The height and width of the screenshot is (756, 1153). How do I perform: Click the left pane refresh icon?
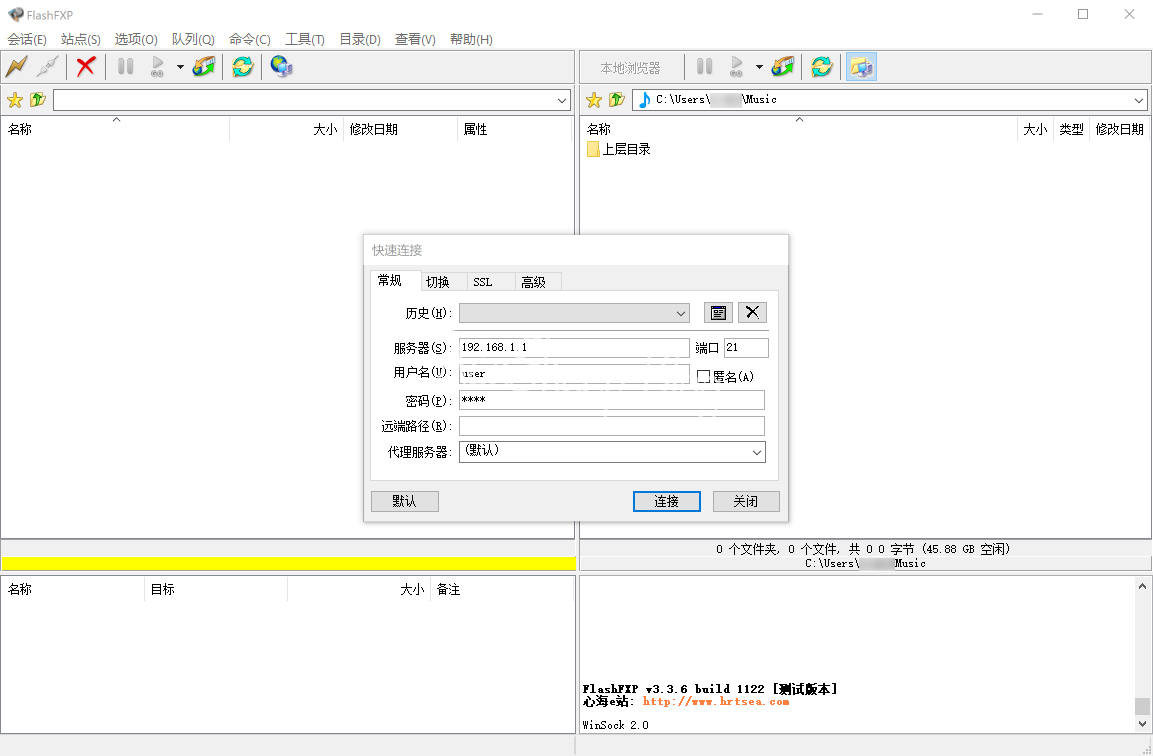[243, 67]
